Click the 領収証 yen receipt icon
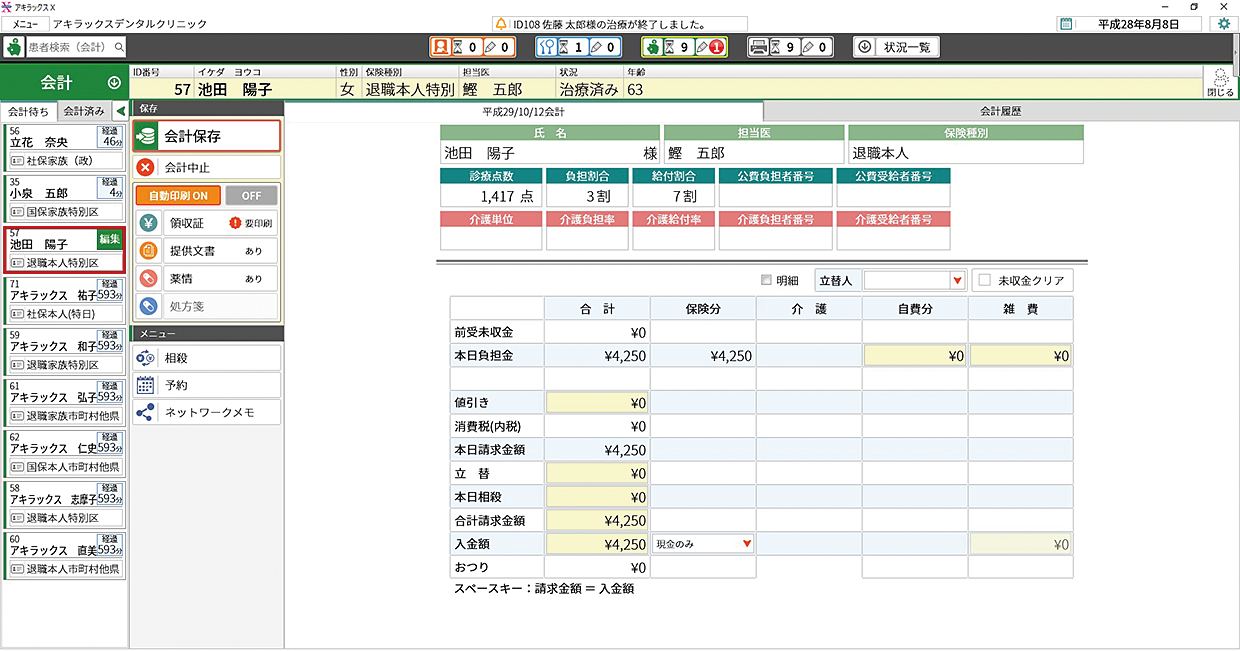This screenshot has width=1240, height=651. 147,223
